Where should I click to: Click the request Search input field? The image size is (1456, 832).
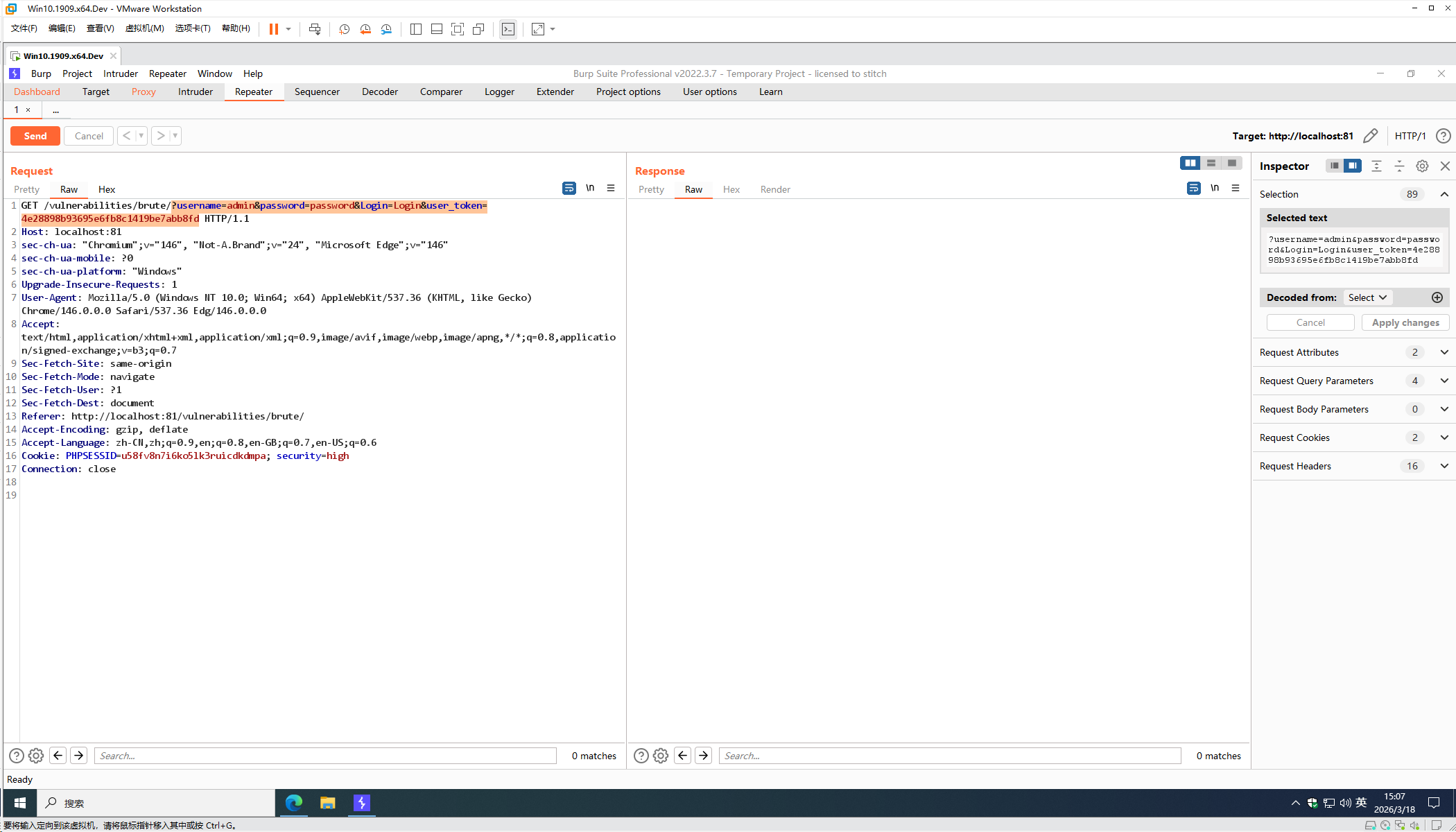325,756
